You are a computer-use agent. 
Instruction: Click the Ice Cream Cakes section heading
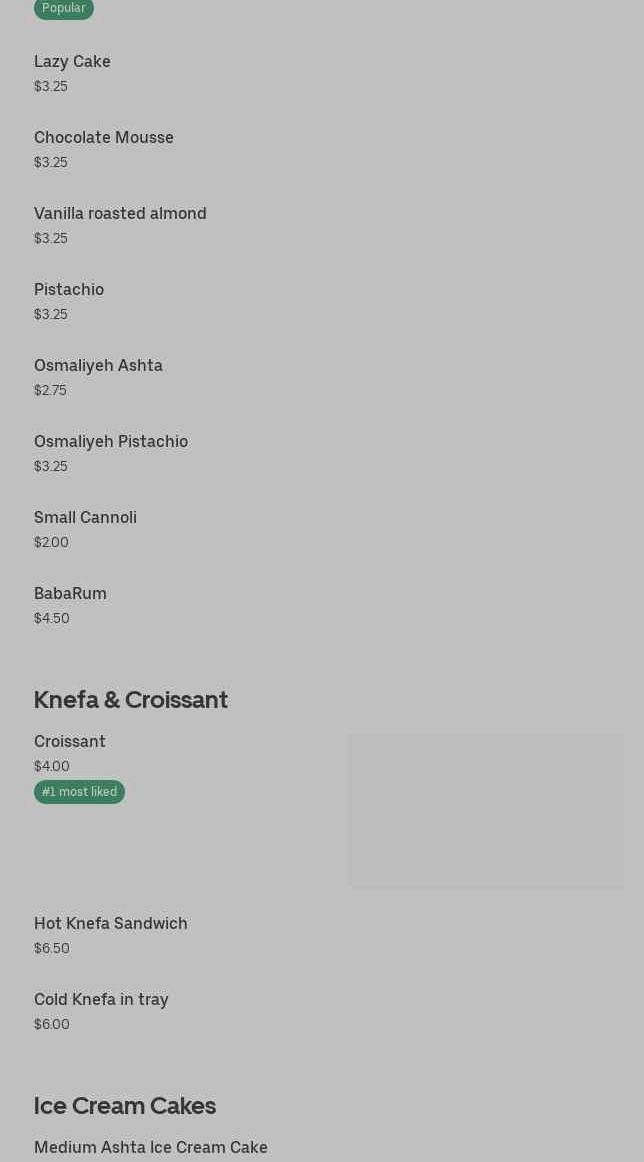click(x=125, y=1106)
